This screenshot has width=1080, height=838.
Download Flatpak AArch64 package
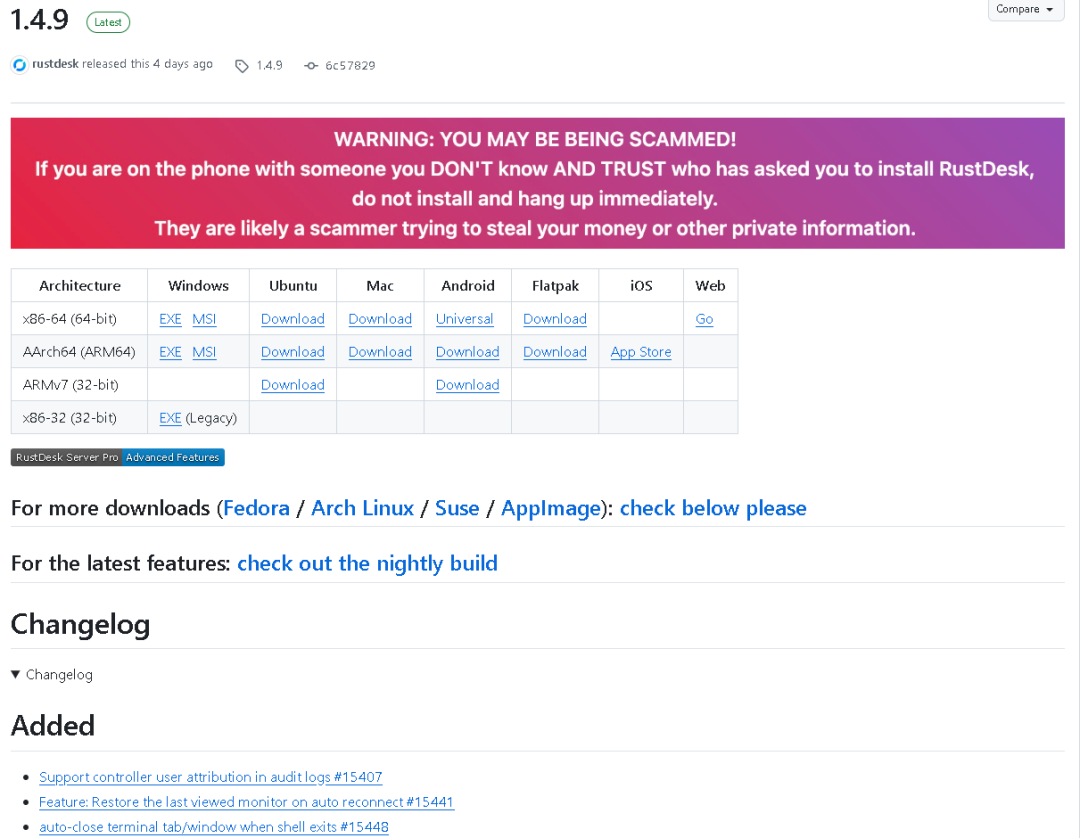(x=554, y=352)
